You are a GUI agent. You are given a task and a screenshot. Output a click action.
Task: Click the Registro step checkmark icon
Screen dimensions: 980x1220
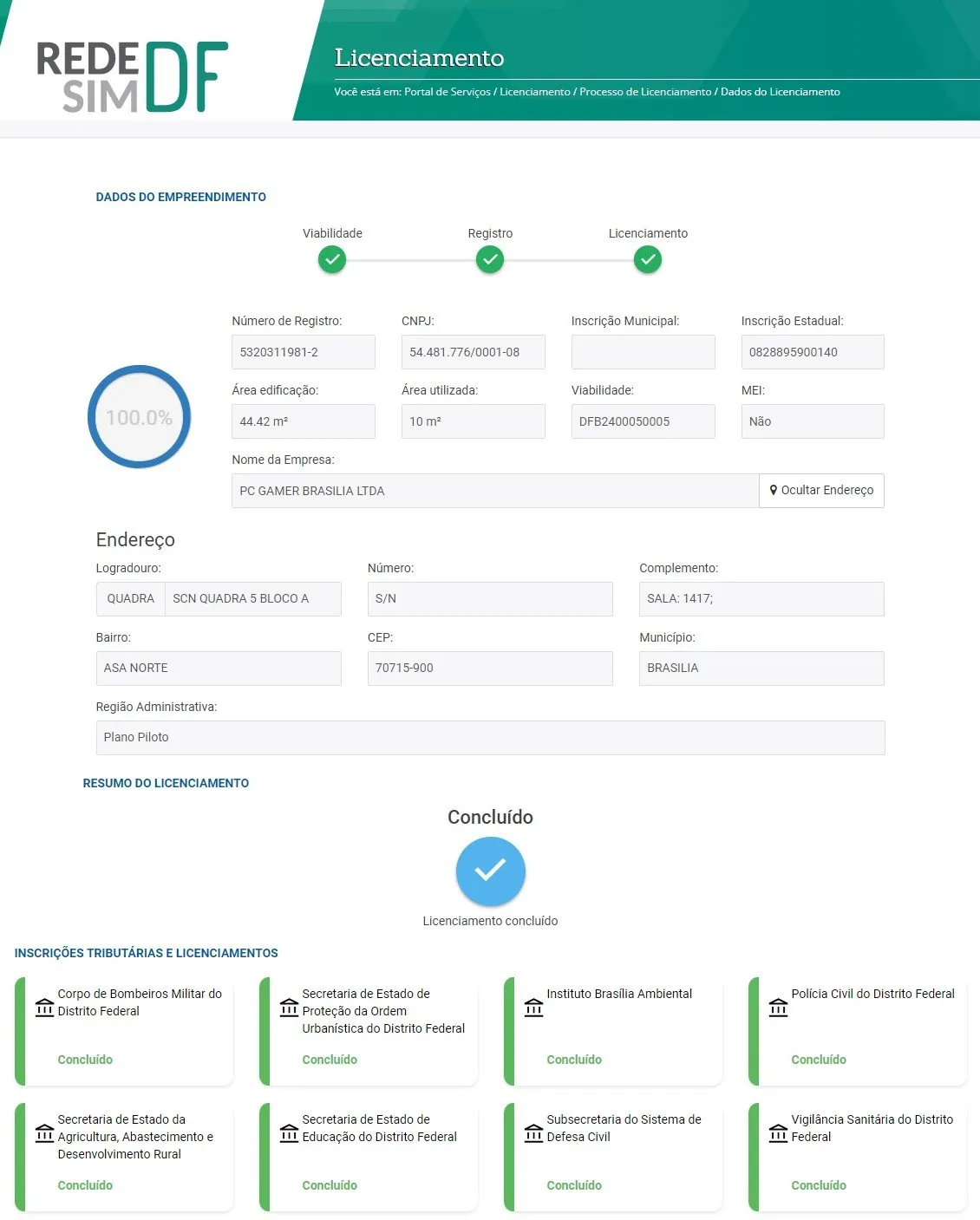tap(490, 259)
